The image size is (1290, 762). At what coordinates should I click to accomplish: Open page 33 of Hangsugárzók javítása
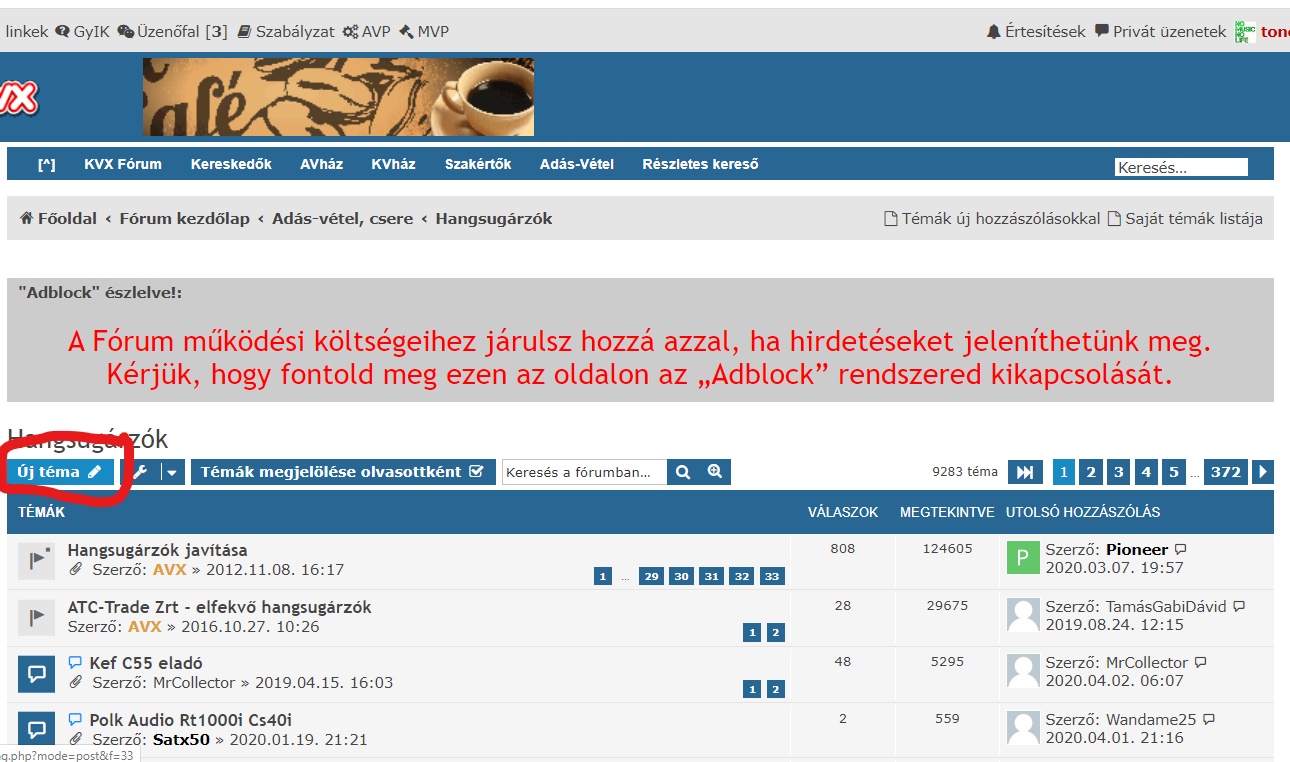770,576
